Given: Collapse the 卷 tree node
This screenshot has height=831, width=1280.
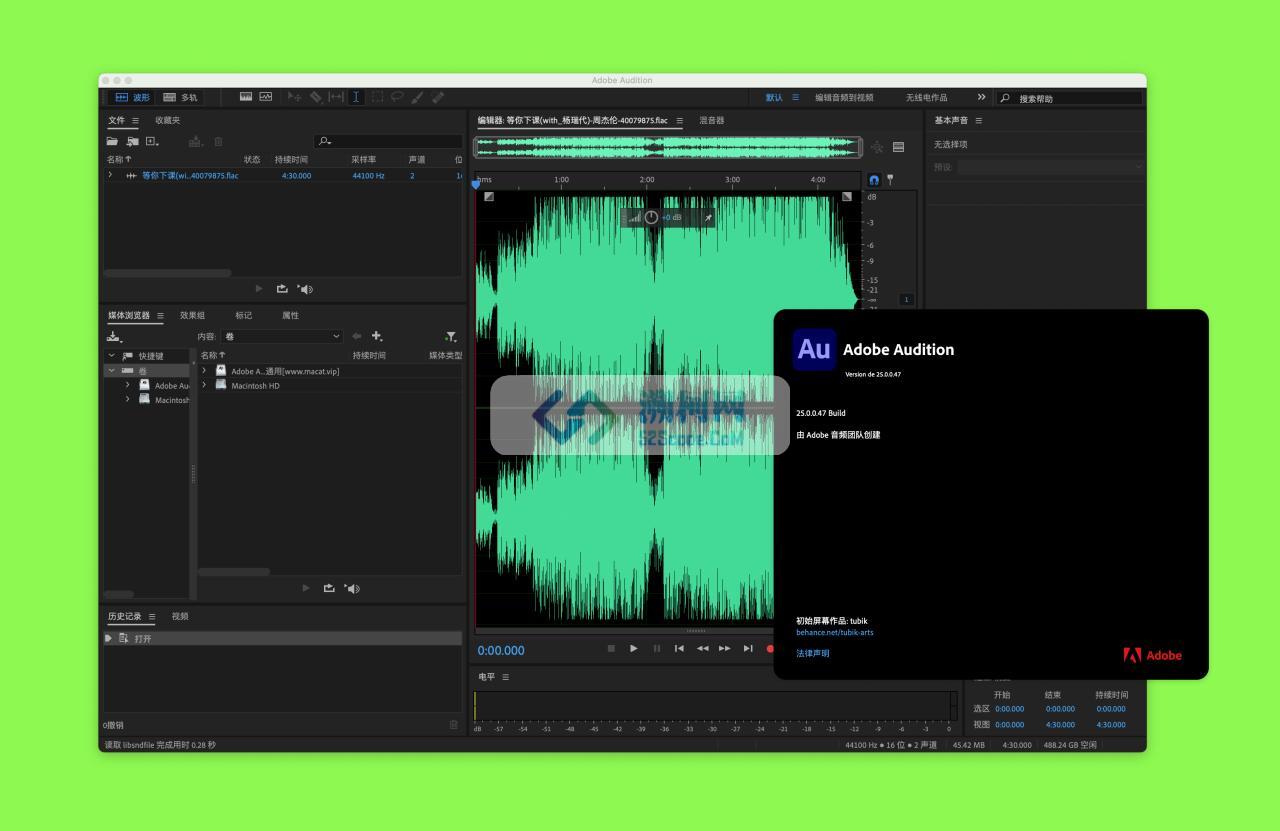Looking at the screenshot, I should point(111,370).
